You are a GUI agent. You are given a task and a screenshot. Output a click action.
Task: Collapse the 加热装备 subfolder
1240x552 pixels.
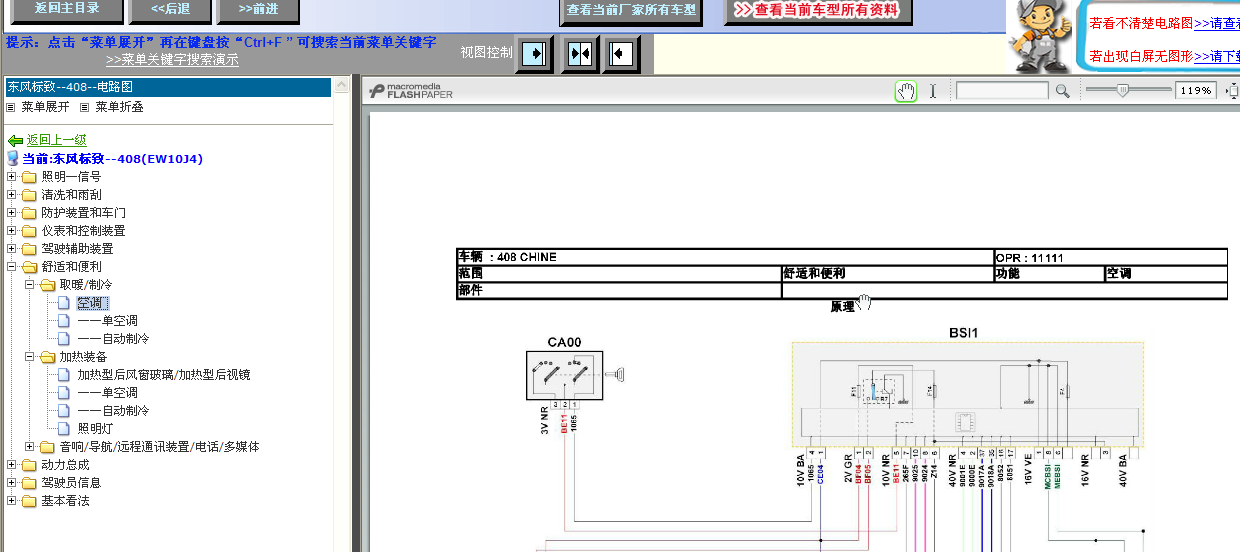29,357
